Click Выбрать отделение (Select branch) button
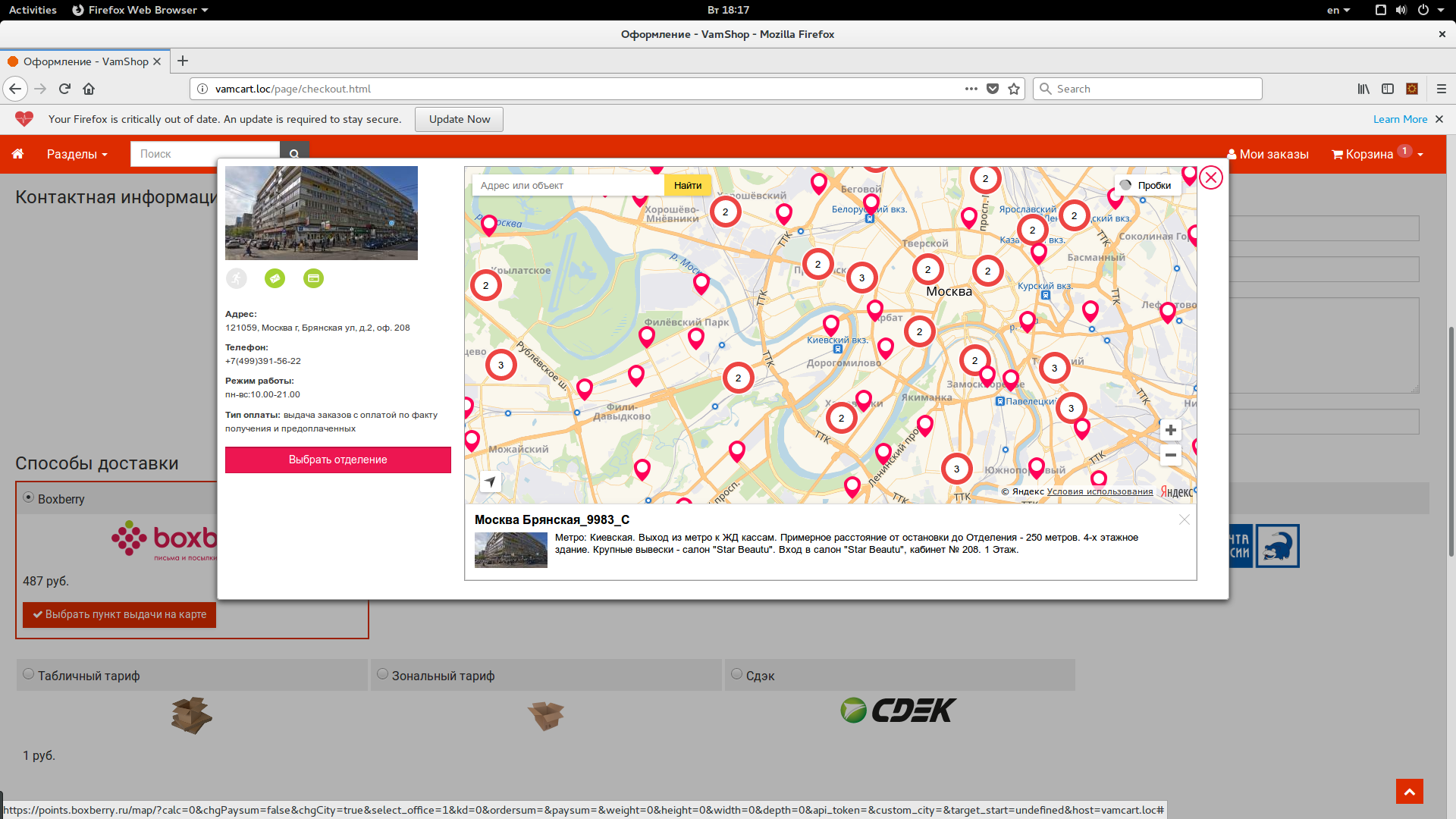1456x819 pixels. point(338,460)
